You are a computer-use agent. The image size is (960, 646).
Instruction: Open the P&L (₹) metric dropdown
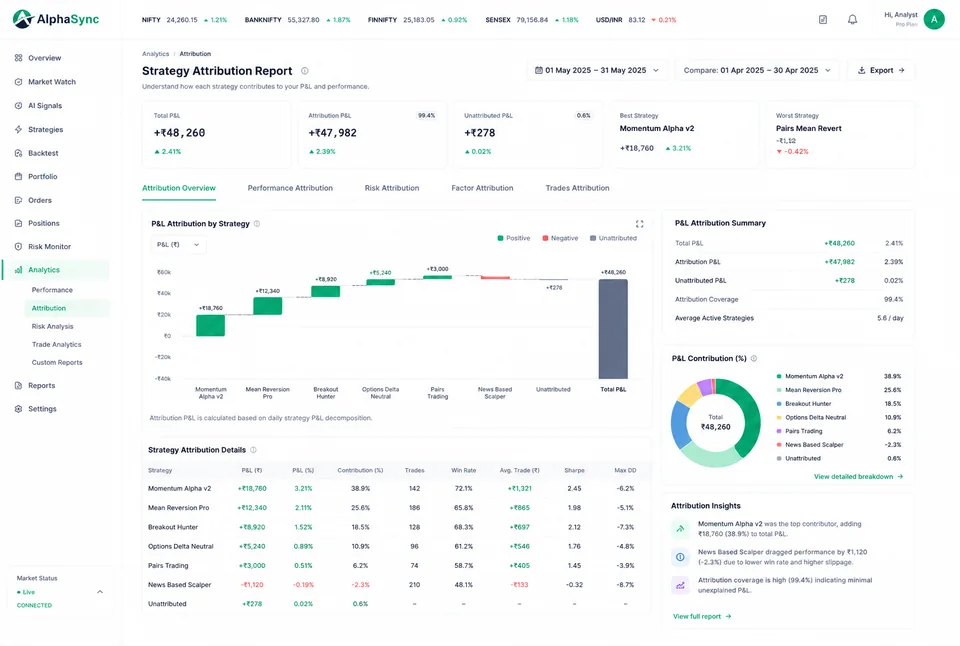pos(178,244)
